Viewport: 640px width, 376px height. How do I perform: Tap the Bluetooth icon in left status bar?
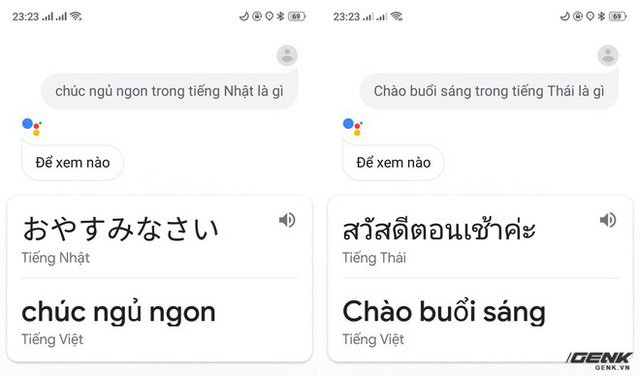pos(280,16)
